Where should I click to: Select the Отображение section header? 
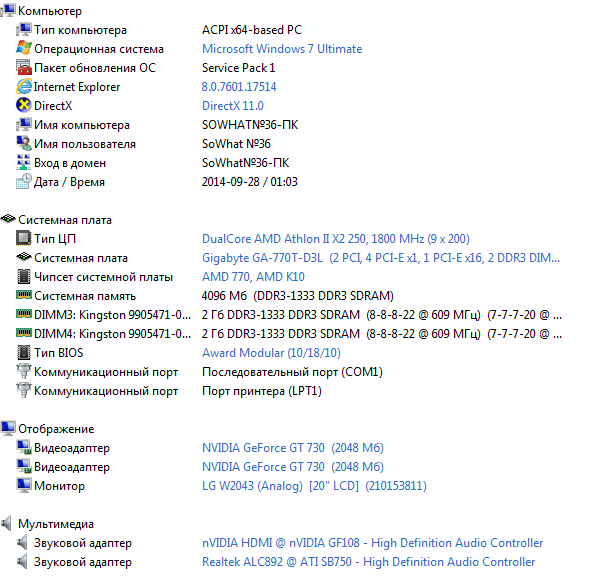(56, 429)
